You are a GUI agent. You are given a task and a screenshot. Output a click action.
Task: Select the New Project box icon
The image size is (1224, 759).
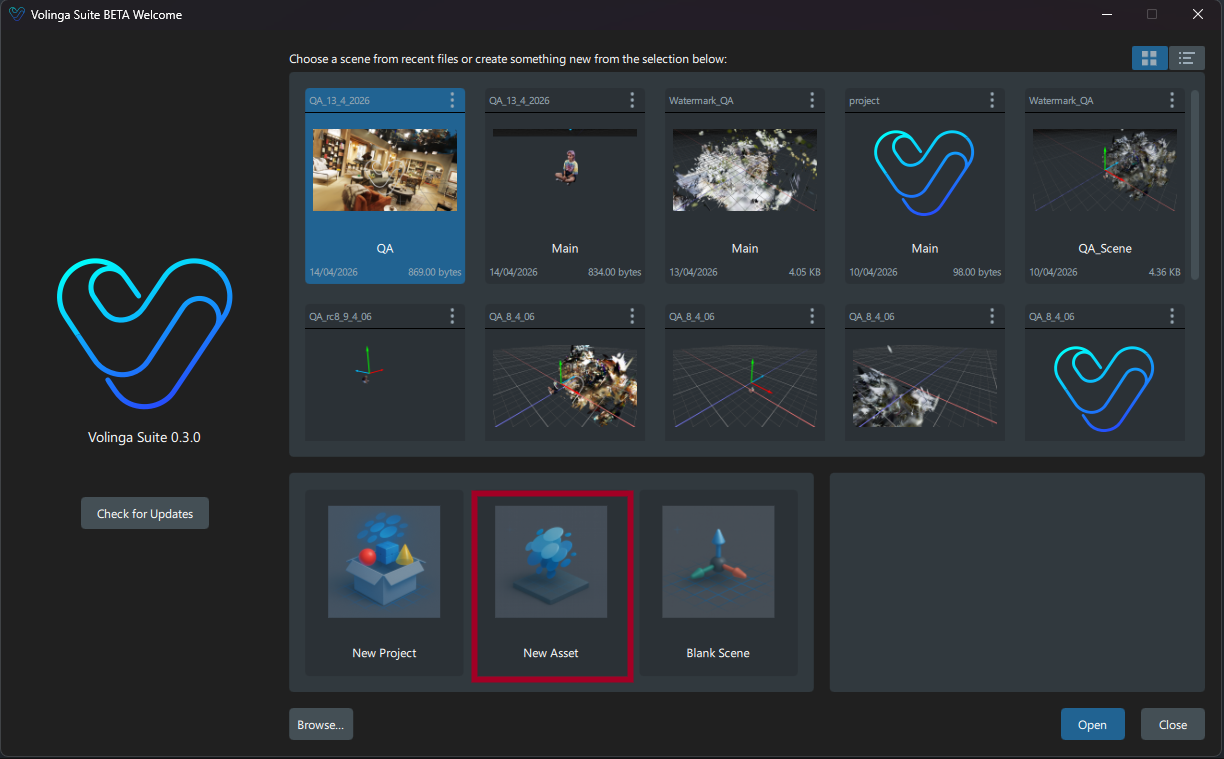[384, 562]
